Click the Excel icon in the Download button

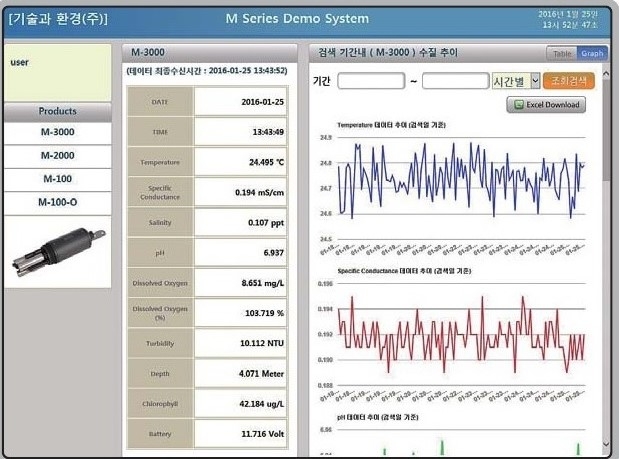519,104
